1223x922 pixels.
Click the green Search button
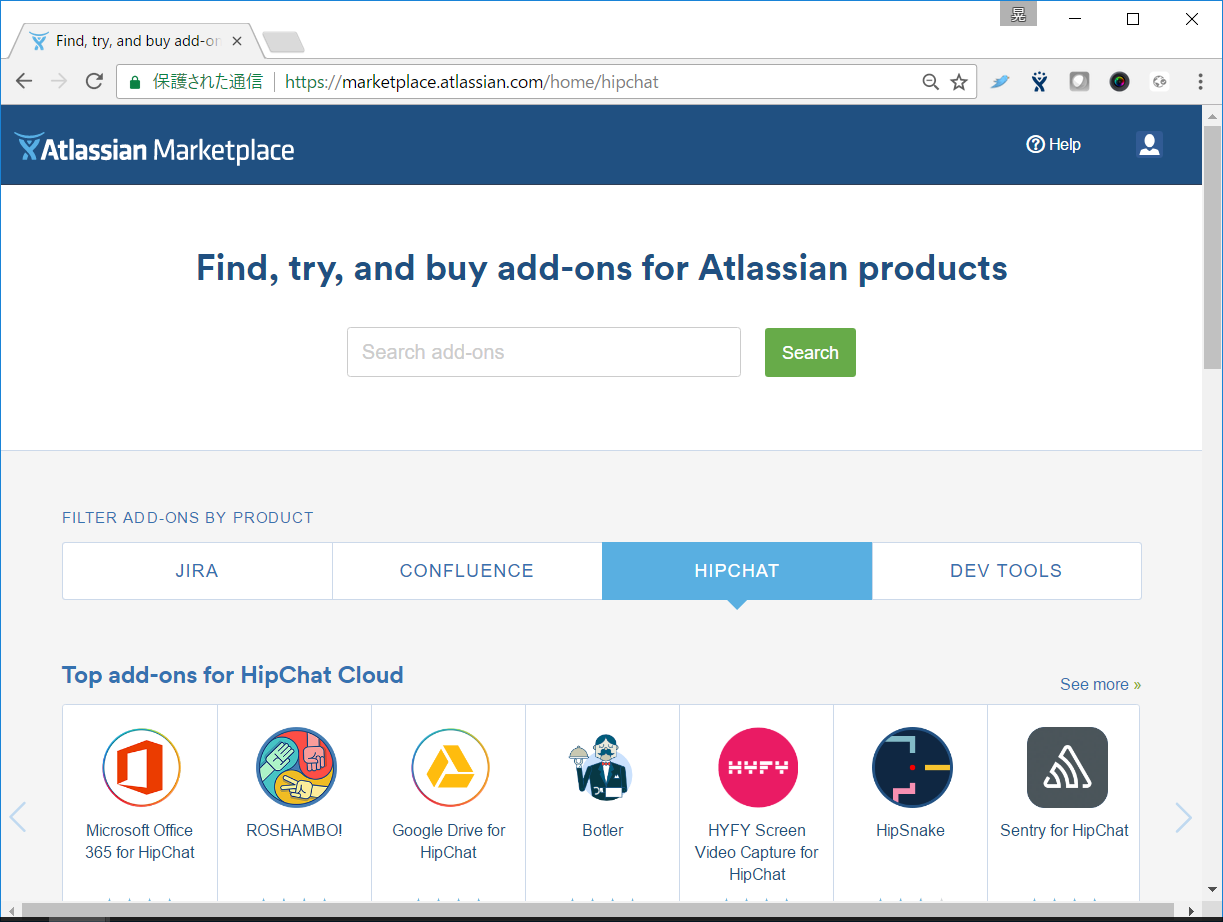[810, 352]
